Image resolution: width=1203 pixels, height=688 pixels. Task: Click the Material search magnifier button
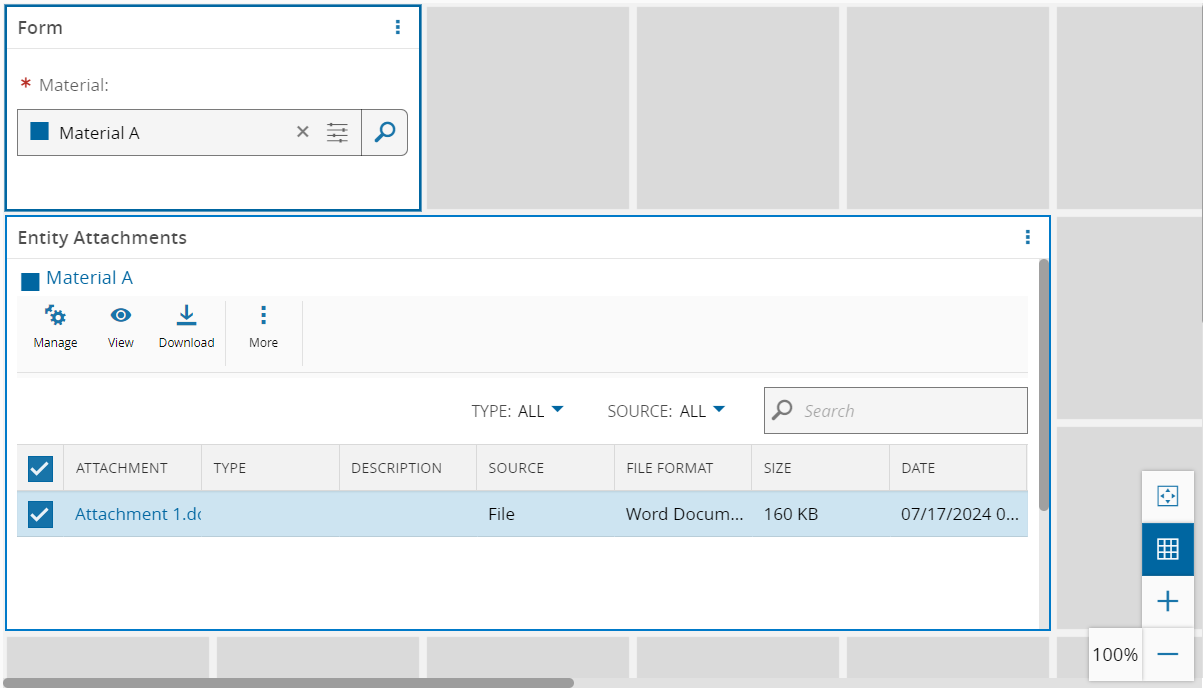[x=384, y=132]
